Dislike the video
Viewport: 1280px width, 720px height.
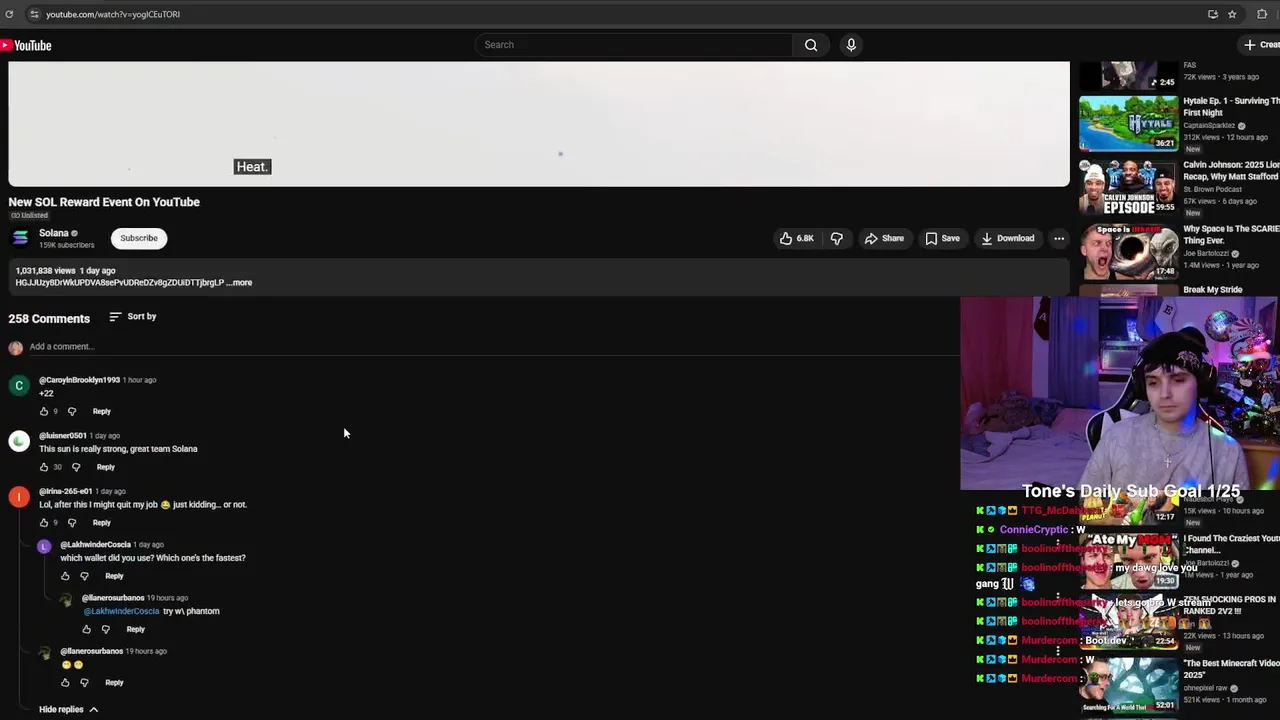point(837,238)
